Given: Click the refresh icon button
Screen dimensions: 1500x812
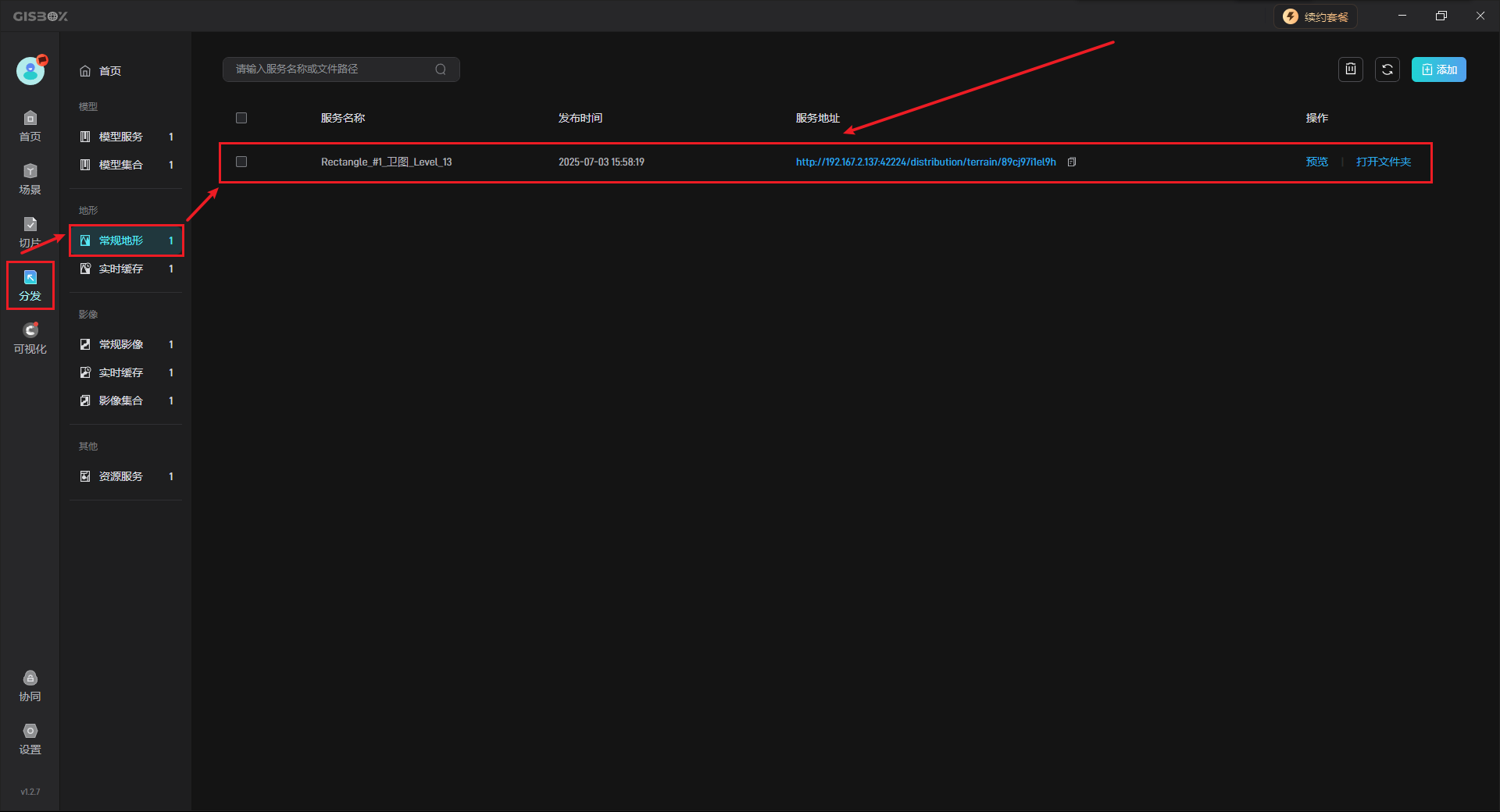Looking at the screenshot, I should pyautogui.click(x=1387, y=69).
